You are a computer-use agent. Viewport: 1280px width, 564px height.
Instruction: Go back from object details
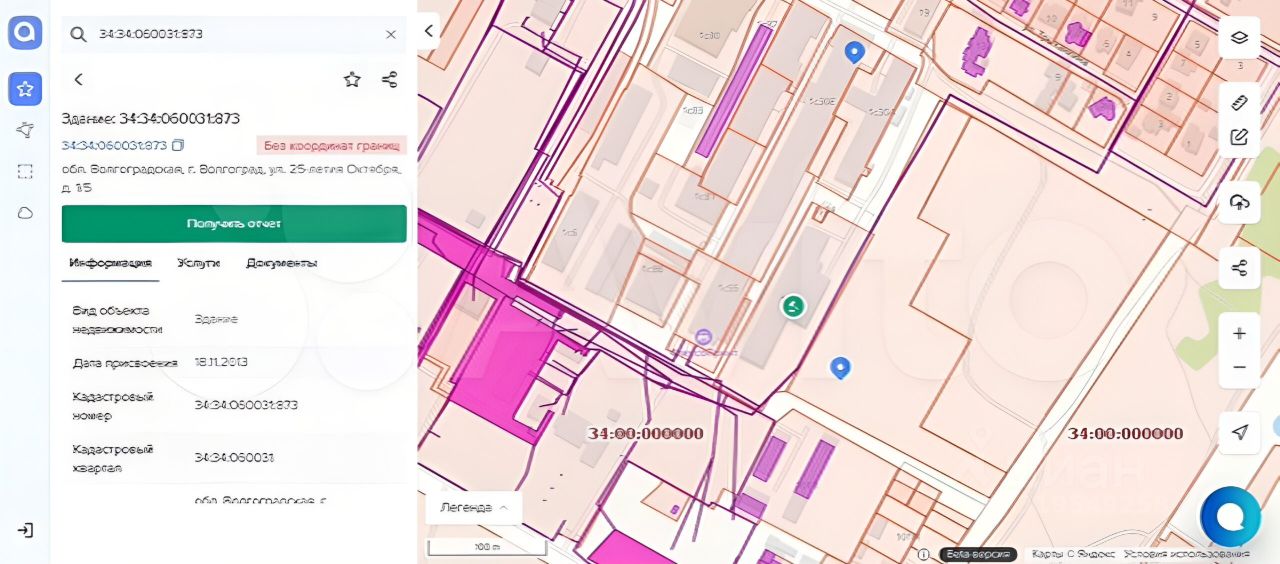(78, 79)
